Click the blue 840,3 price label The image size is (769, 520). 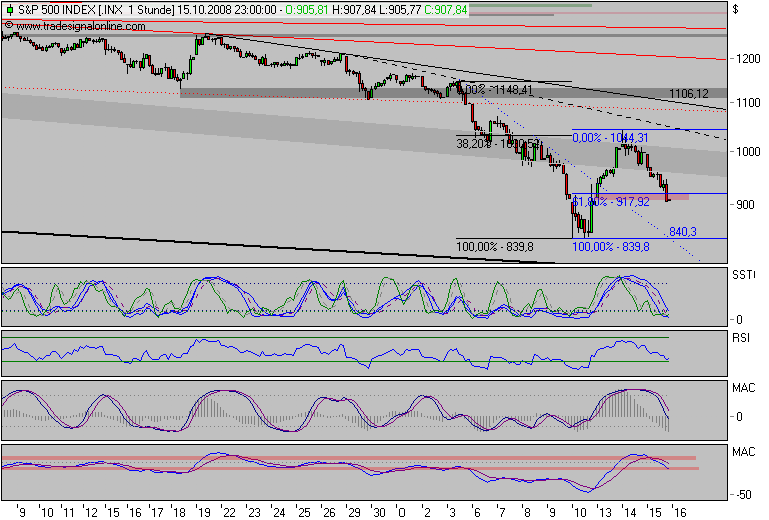682,232
